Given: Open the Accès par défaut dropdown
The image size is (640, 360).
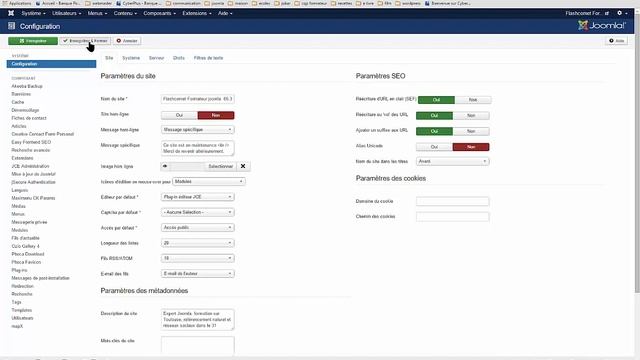Looking at the screenshot, I should click(198, 227).
